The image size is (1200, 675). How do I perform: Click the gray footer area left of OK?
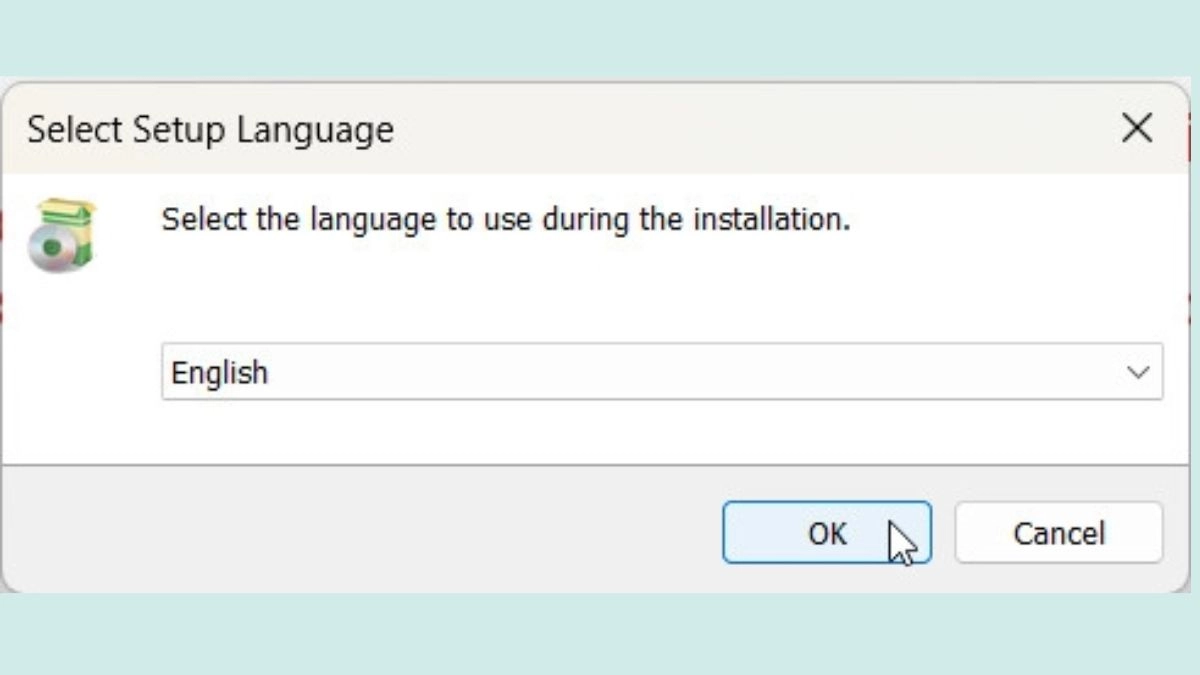360,530
